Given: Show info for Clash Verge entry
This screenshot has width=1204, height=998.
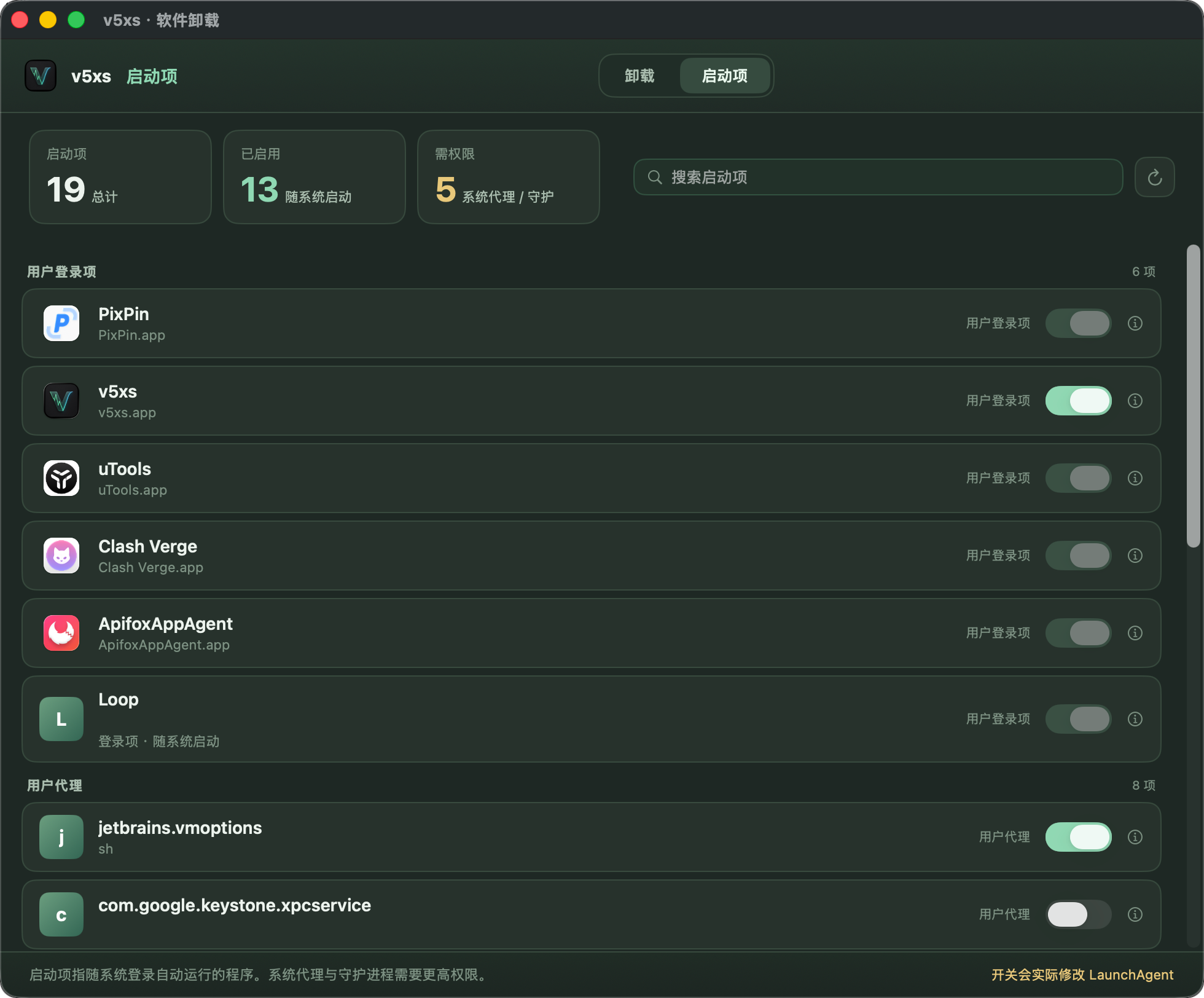Looking at the screenshot, I should (1135, 556).
